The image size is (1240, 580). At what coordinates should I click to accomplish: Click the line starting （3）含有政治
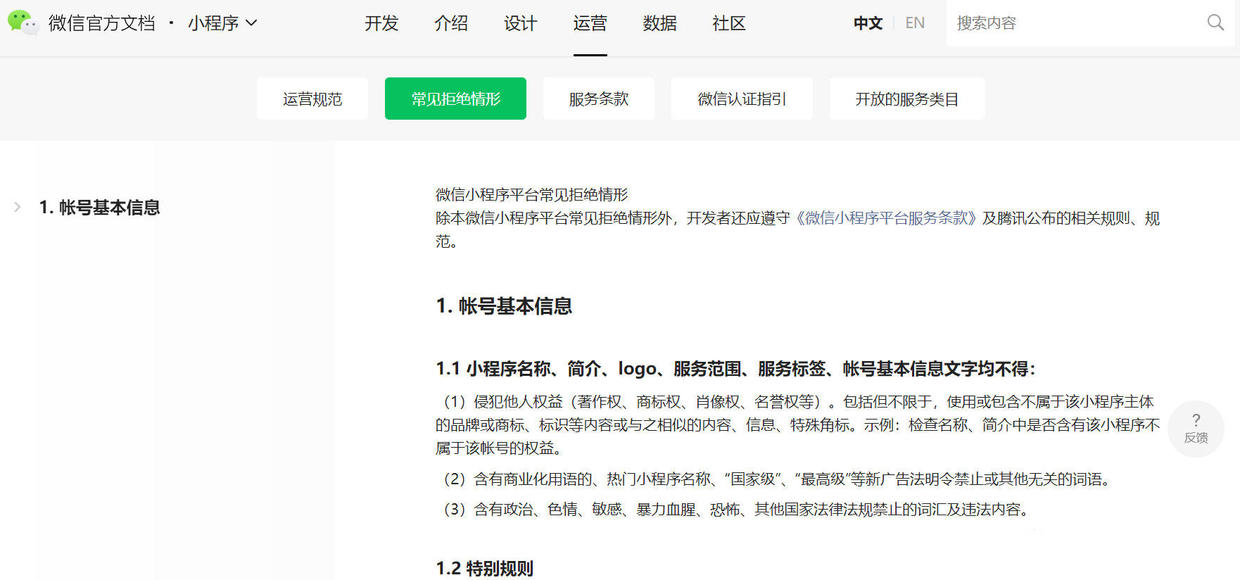coord(735,509)
